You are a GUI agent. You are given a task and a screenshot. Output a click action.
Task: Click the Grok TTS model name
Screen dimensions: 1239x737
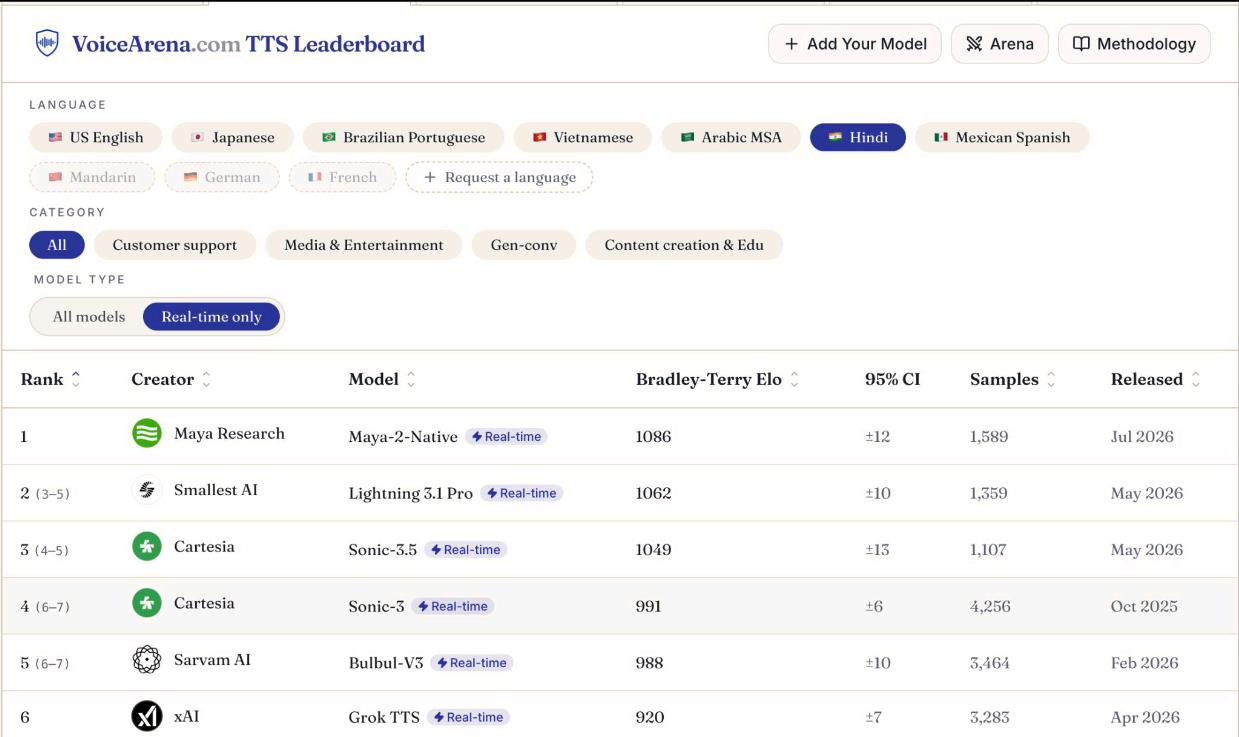coord(384,717)
